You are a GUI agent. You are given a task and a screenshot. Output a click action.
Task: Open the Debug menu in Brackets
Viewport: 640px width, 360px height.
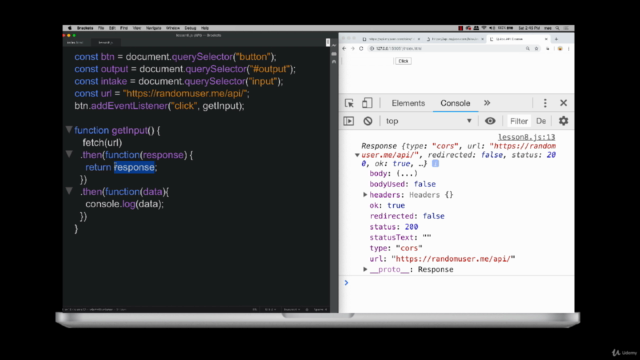pyautogui.click(x=190, y=28)
